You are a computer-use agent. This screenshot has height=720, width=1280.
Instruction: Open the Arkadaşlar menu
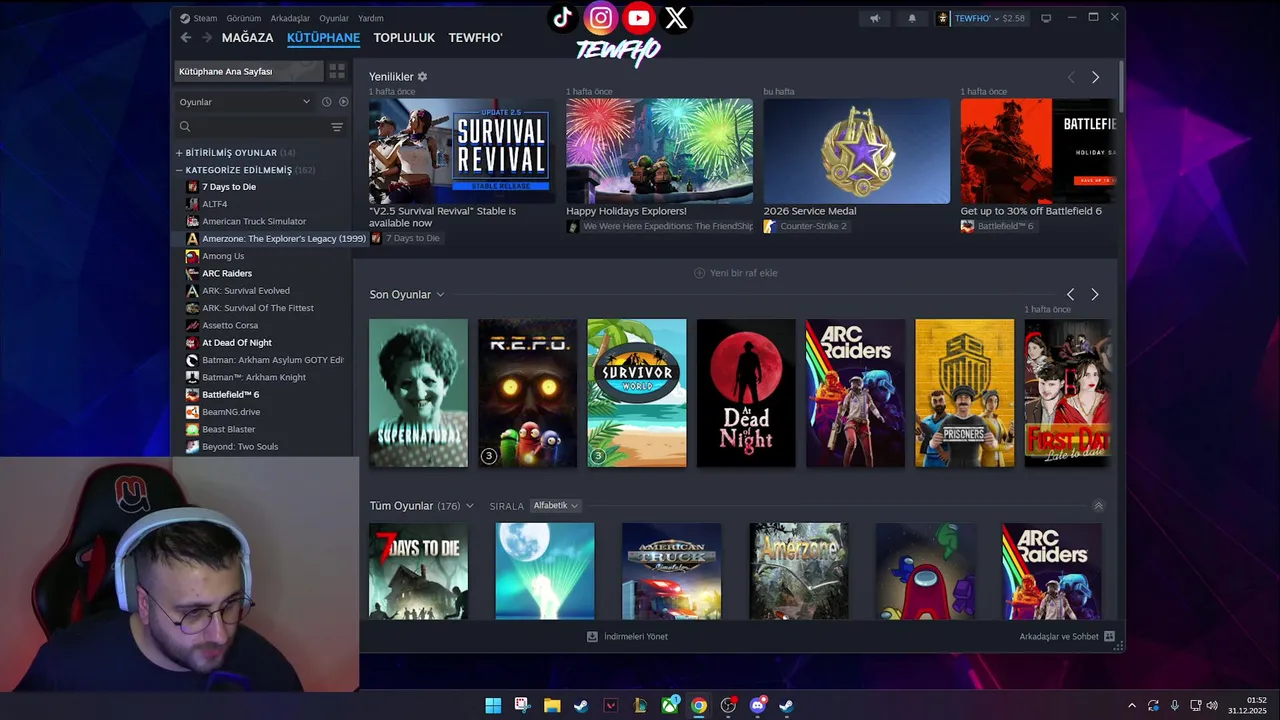290,18
